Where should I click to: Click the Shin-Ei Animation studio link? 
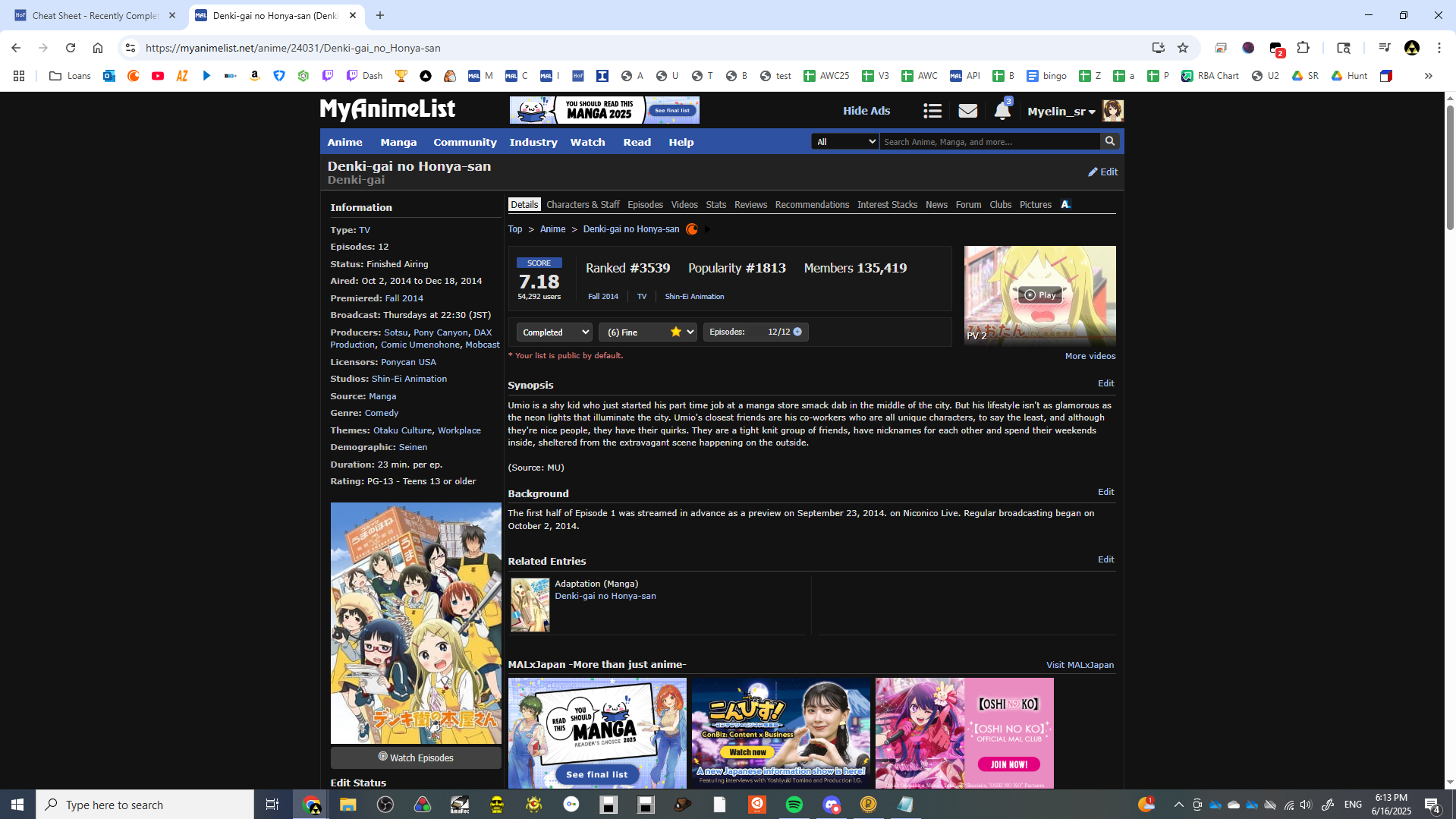click(x=409, y=379)
